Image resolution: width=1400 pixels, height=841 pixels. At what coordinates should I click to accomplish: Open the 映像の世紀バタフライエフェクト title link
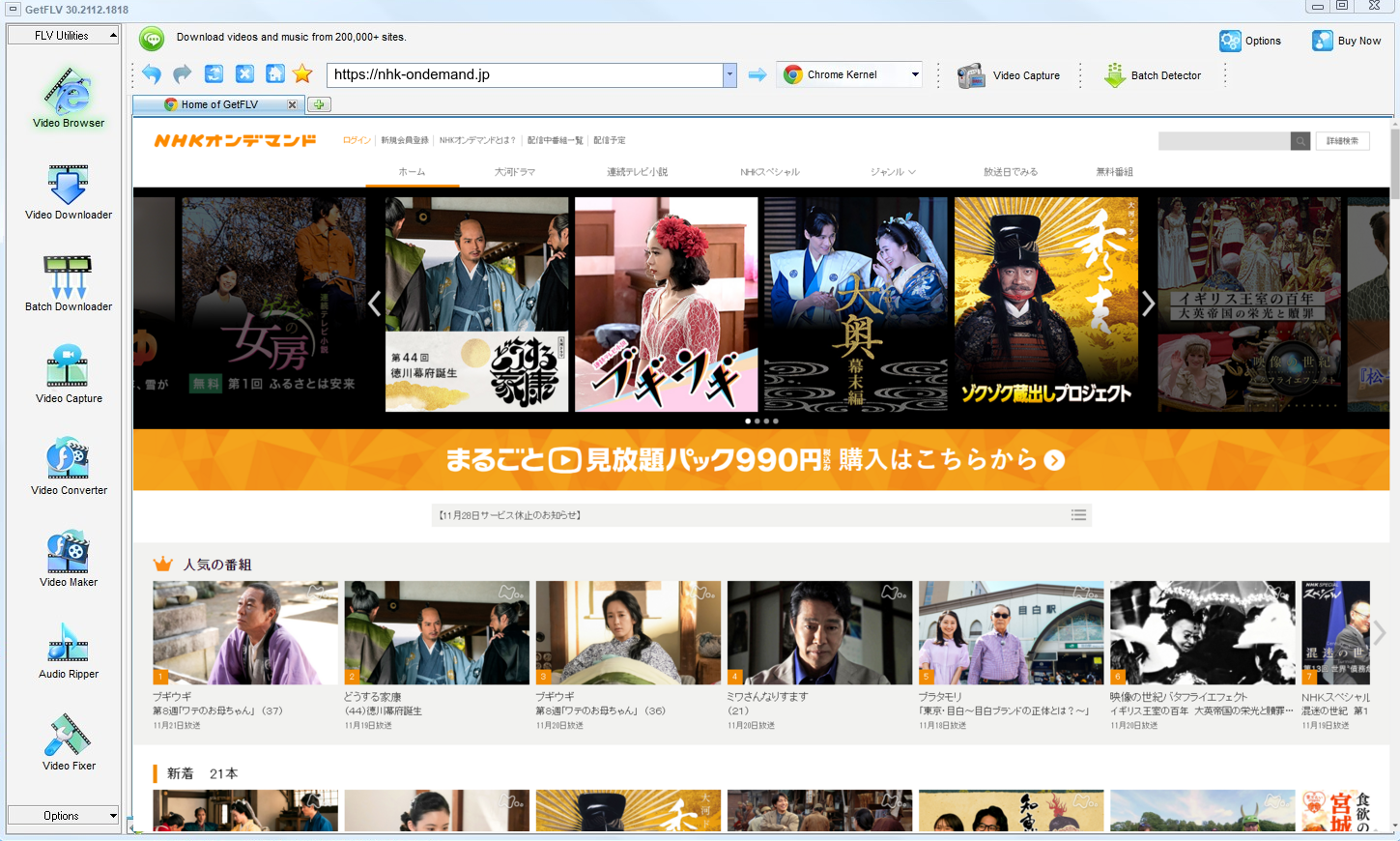pos(1179,697)
